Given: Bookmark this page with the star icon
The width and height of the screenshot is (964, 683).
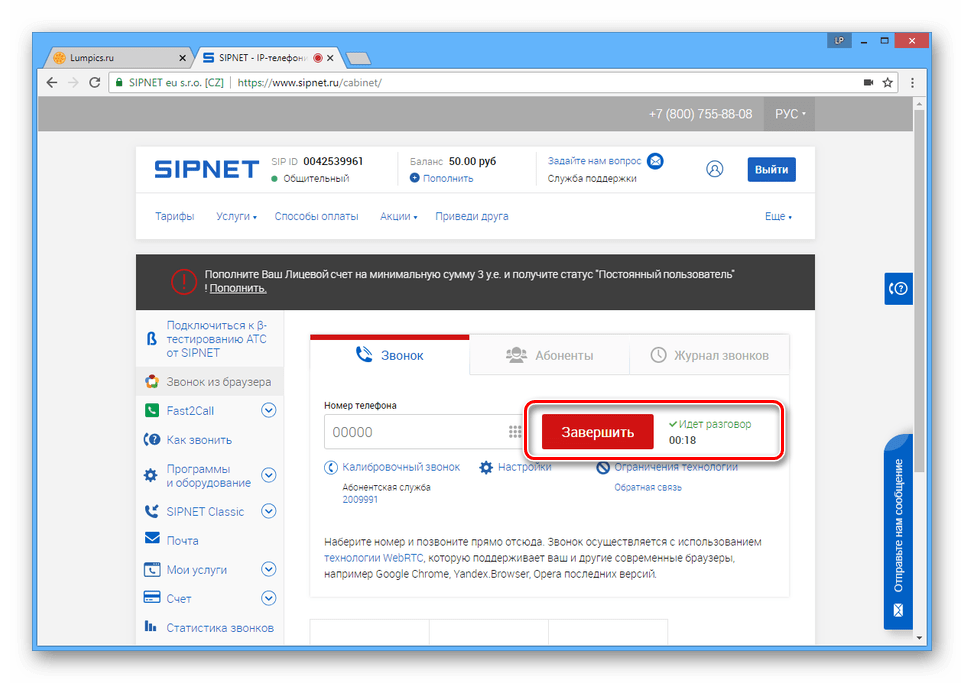Looking at the screenshot, I should 888,82.
